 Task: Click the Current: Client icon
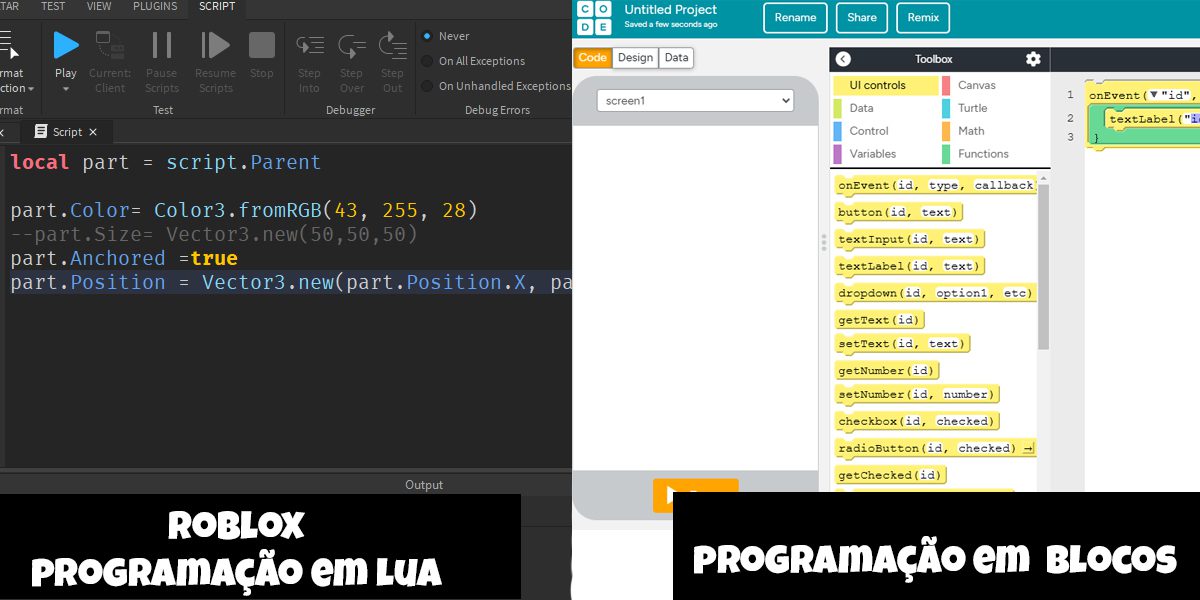108,45
